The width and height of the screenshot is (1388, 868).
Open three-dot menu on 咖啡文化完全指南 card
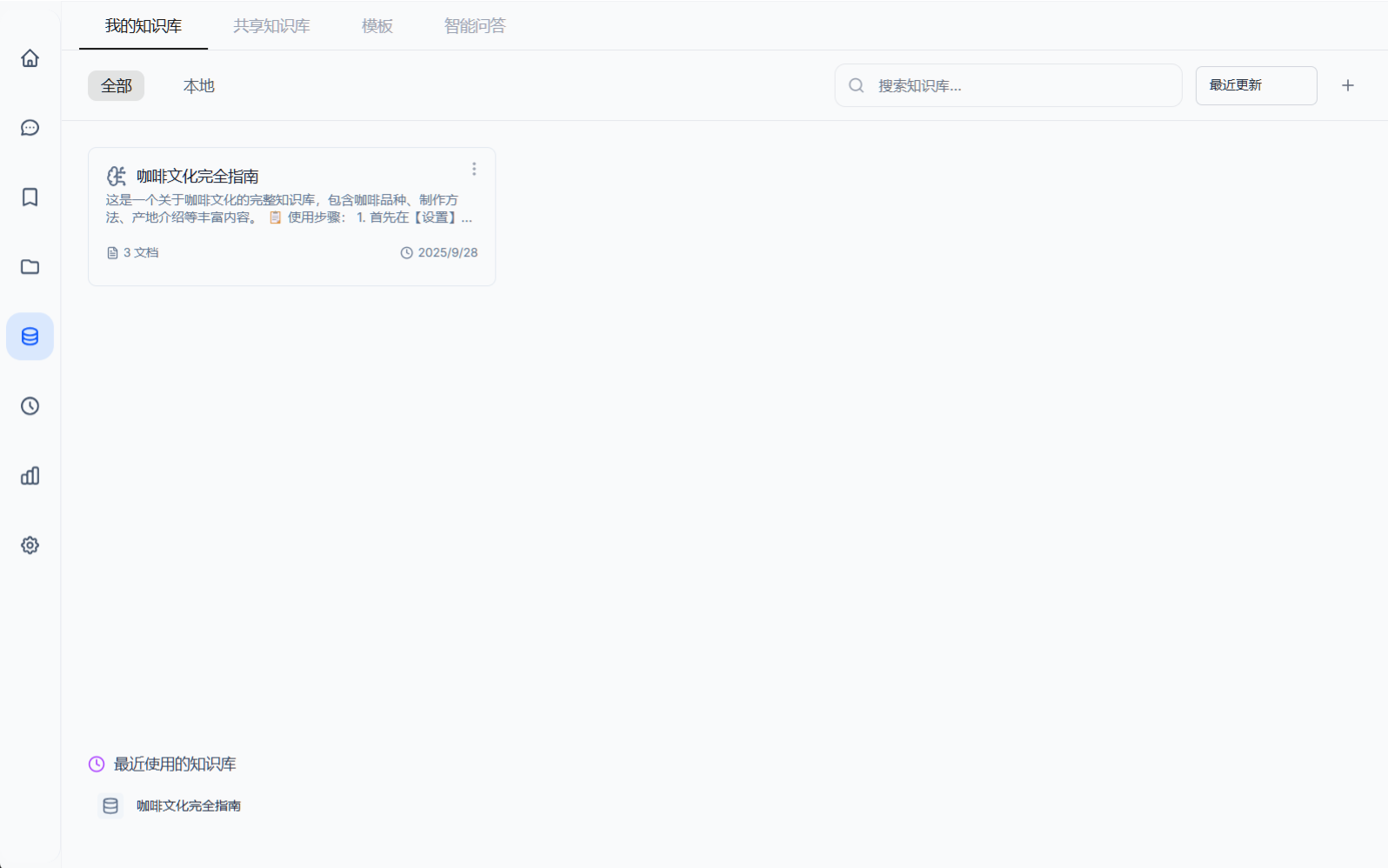click(474, 169)
